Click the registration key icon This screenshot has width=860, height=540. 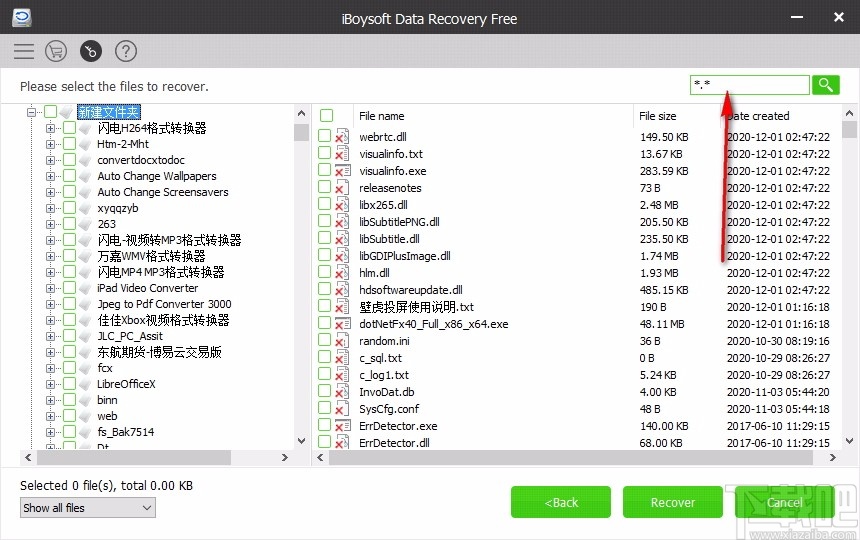(91, 52)
